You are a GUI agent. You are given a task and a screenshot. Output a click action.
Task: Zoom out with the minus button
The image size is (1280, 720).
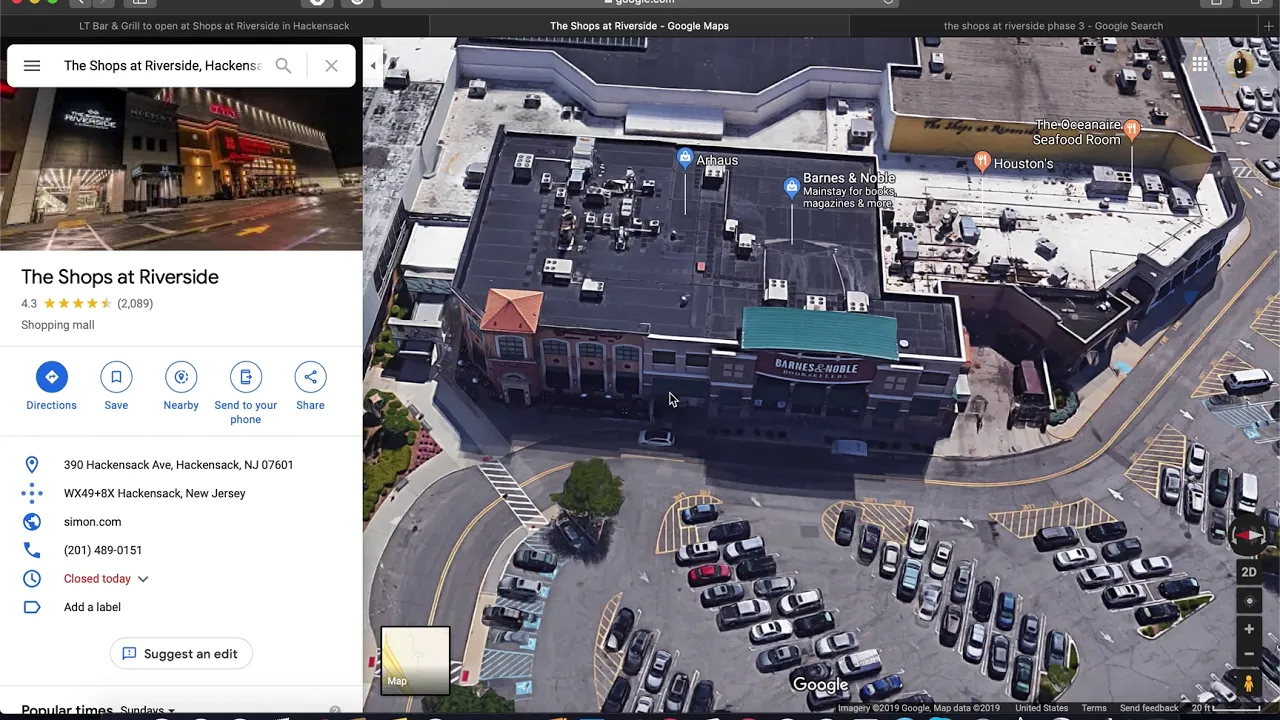[1249, 654]
